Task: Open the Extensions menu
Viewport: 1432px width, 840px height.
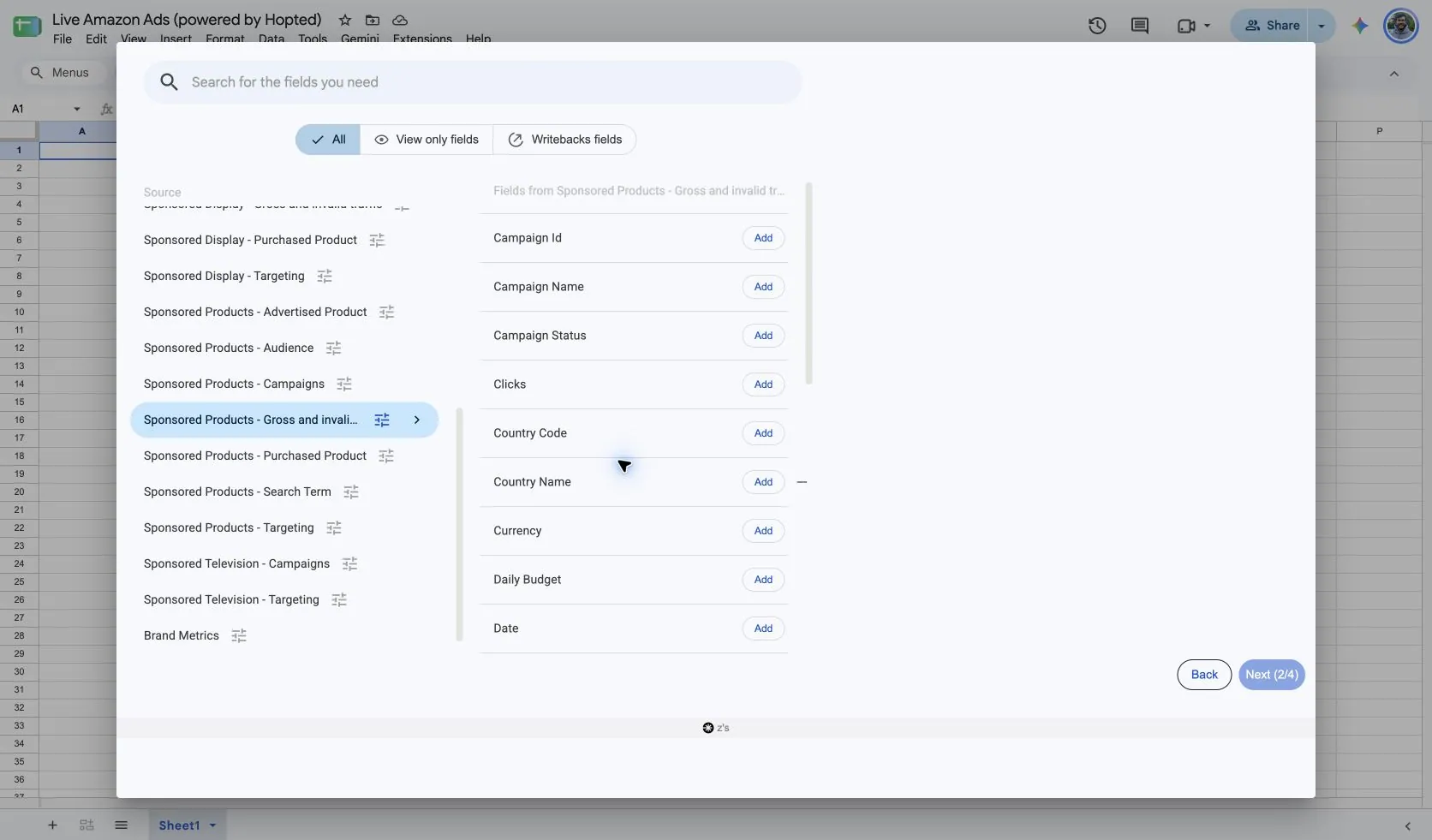Action: pyautogui.click(x=422, y=39)
